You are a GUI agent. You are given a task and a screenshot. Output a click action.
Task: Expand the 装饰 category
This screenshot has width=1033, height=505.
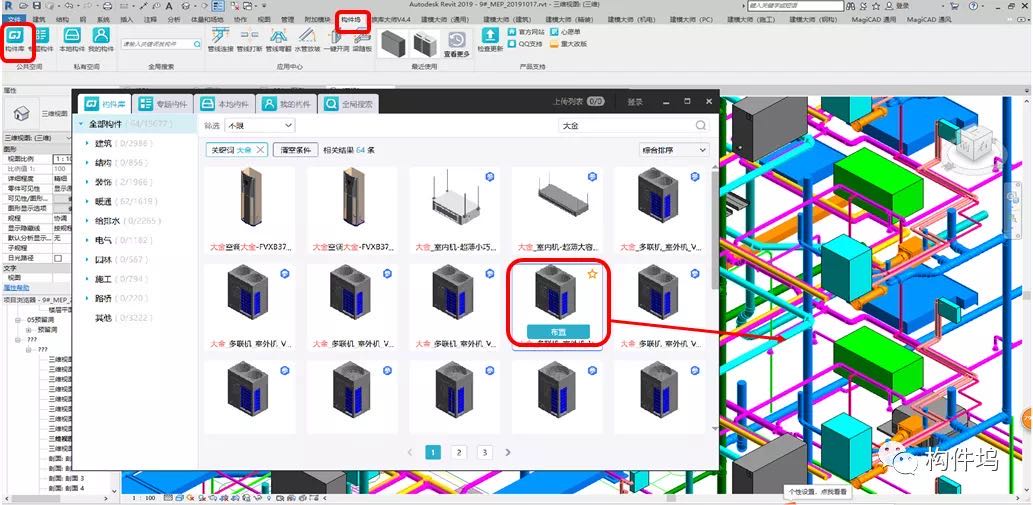click(x=87, y=182)
